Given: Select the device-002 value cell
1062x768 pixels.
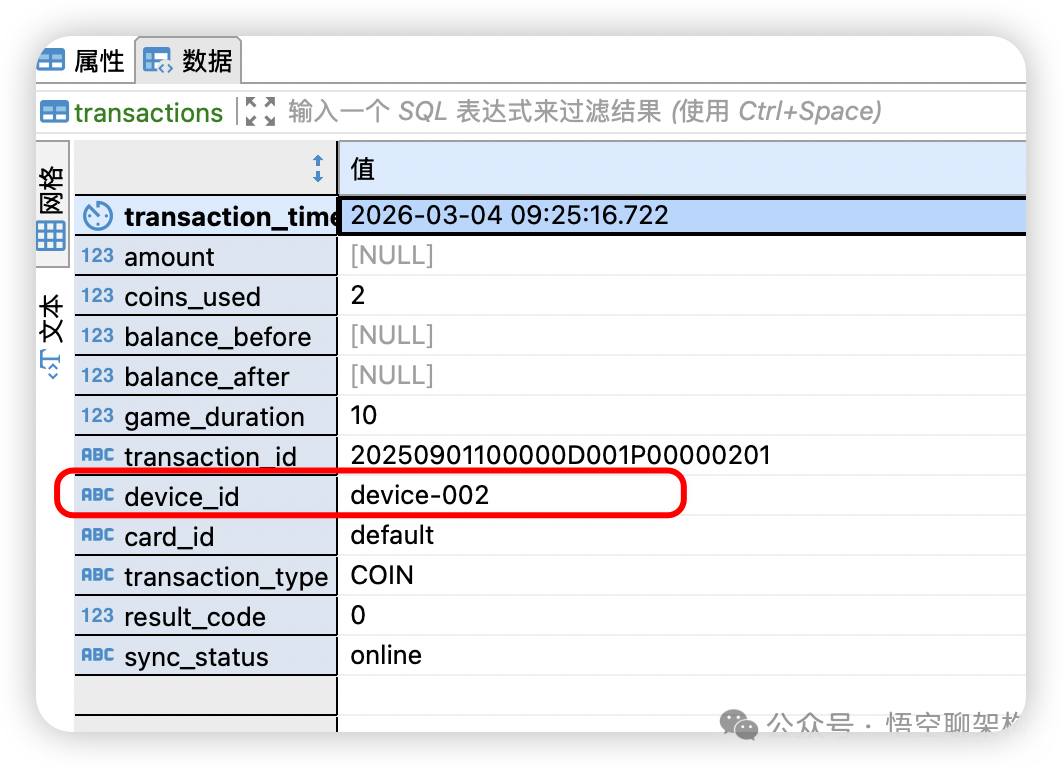Looking at the screenshot, I should pos(420,495).
